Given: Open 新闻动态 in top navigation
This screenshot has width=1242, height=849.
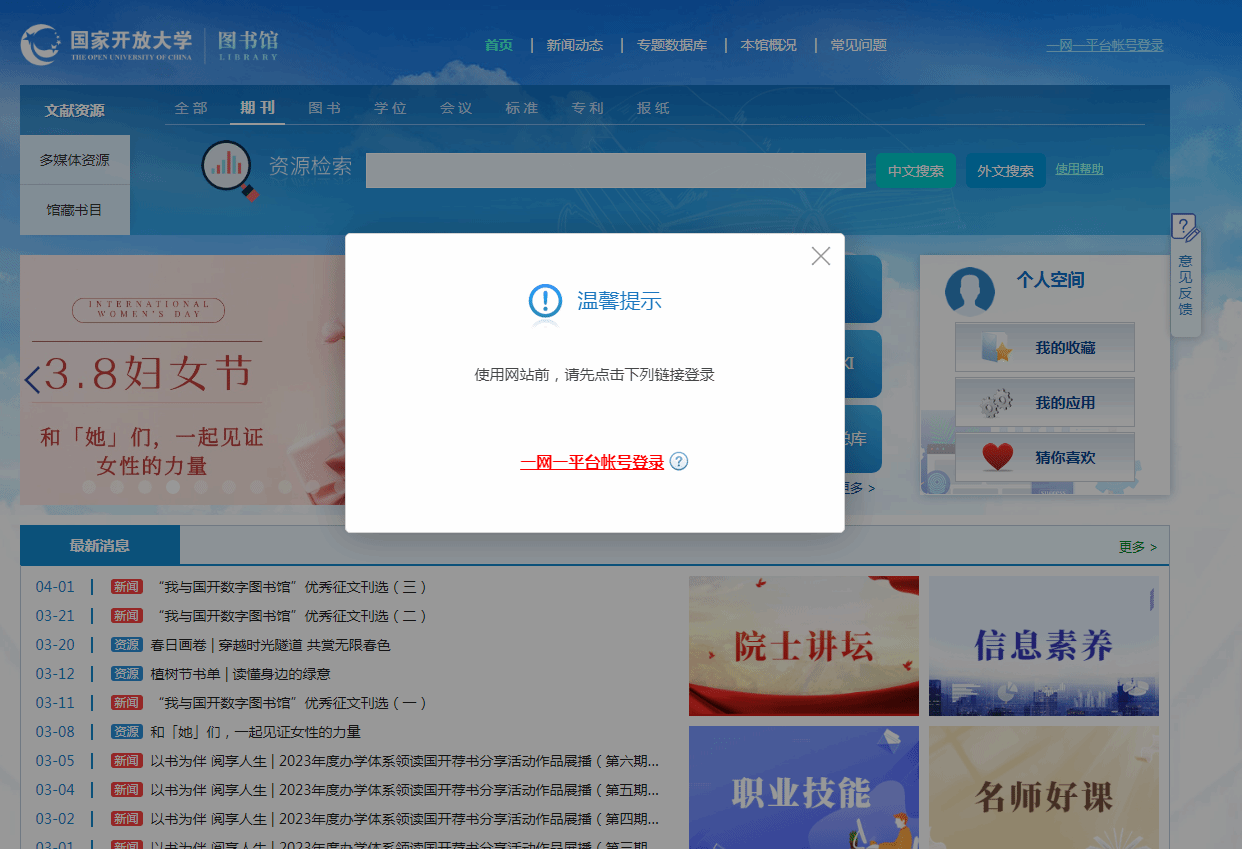Looking at the screenshot, I should pyautogui.click(x=574, y=45).
